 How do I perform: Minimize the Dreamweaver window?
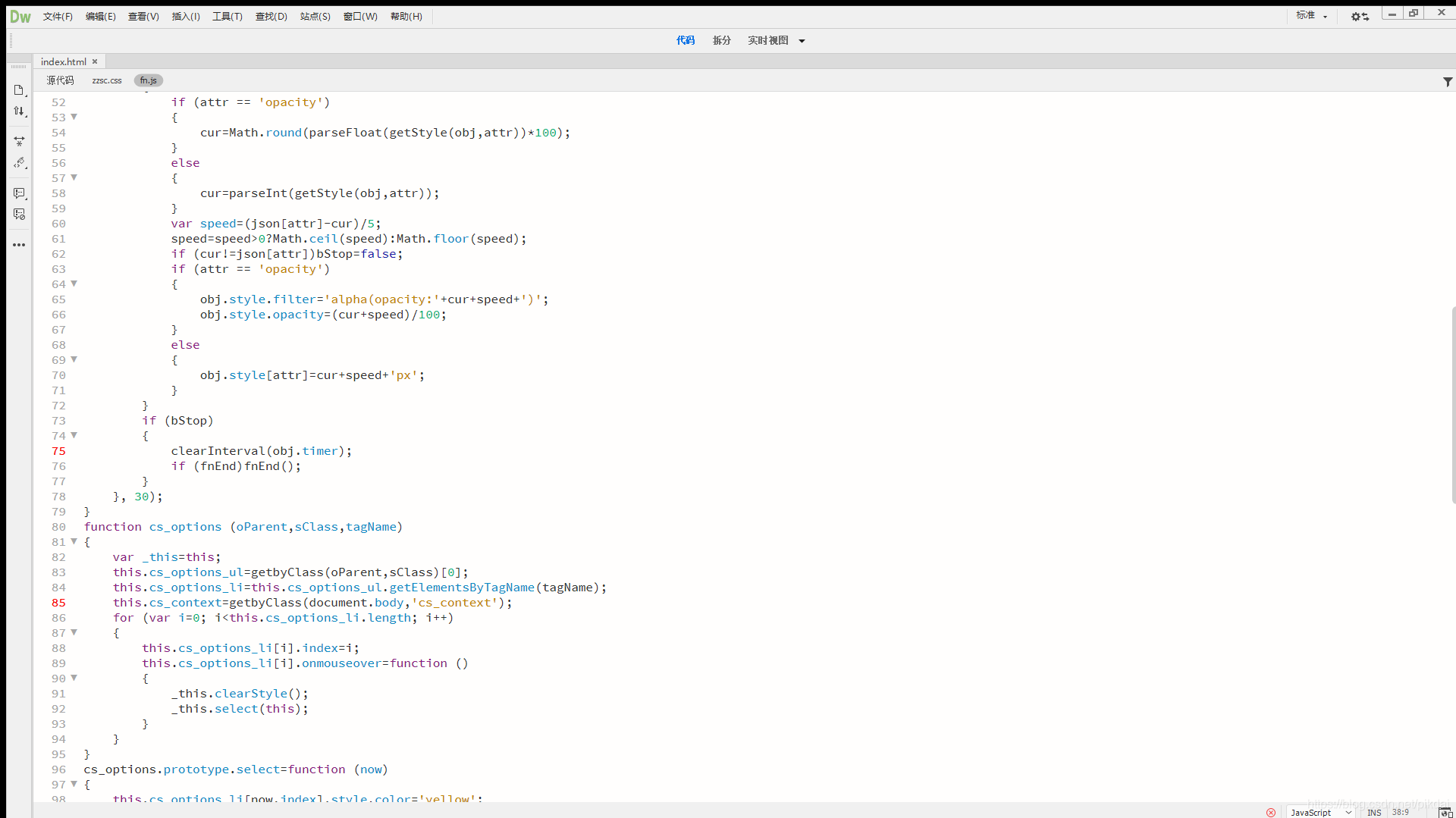[1392, 13]
